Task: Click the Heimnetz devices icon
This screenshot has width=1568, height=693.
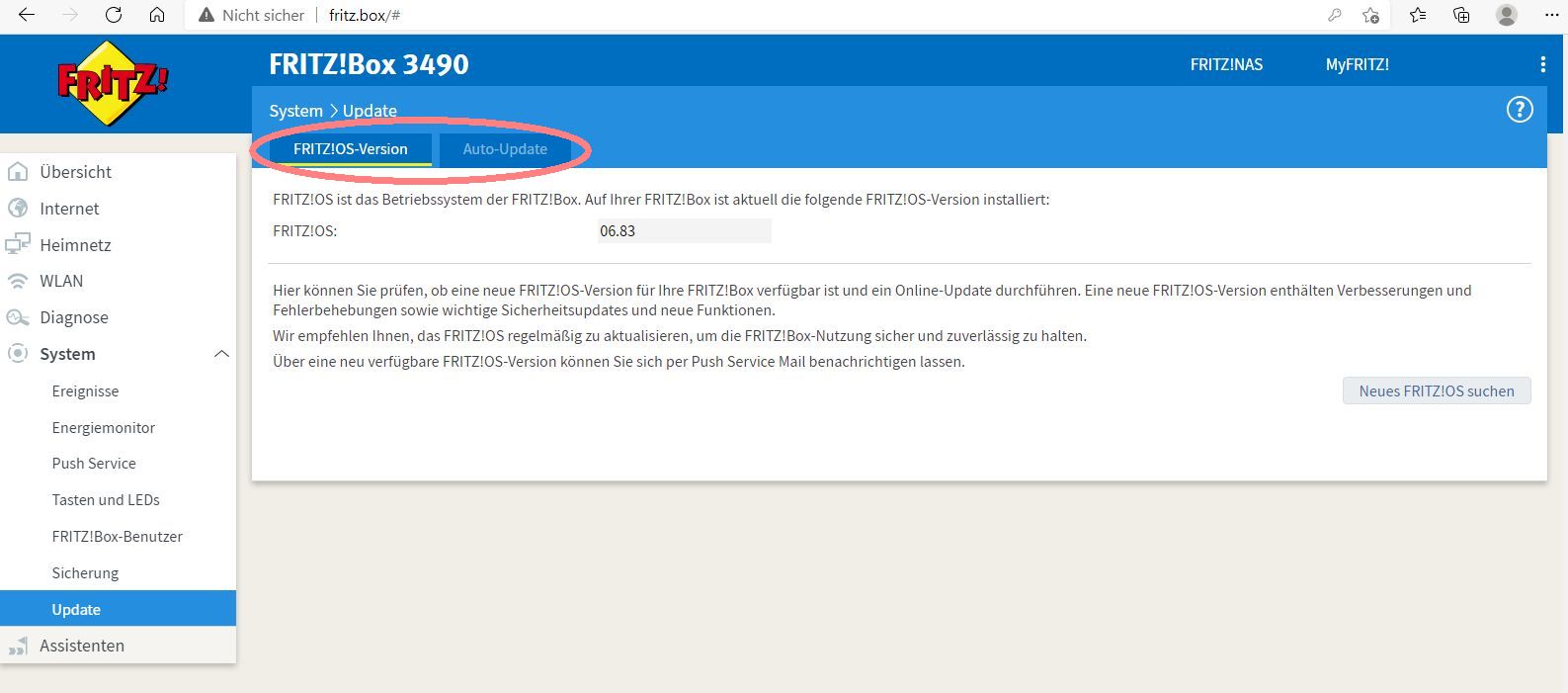Action: tap(17, 245)
